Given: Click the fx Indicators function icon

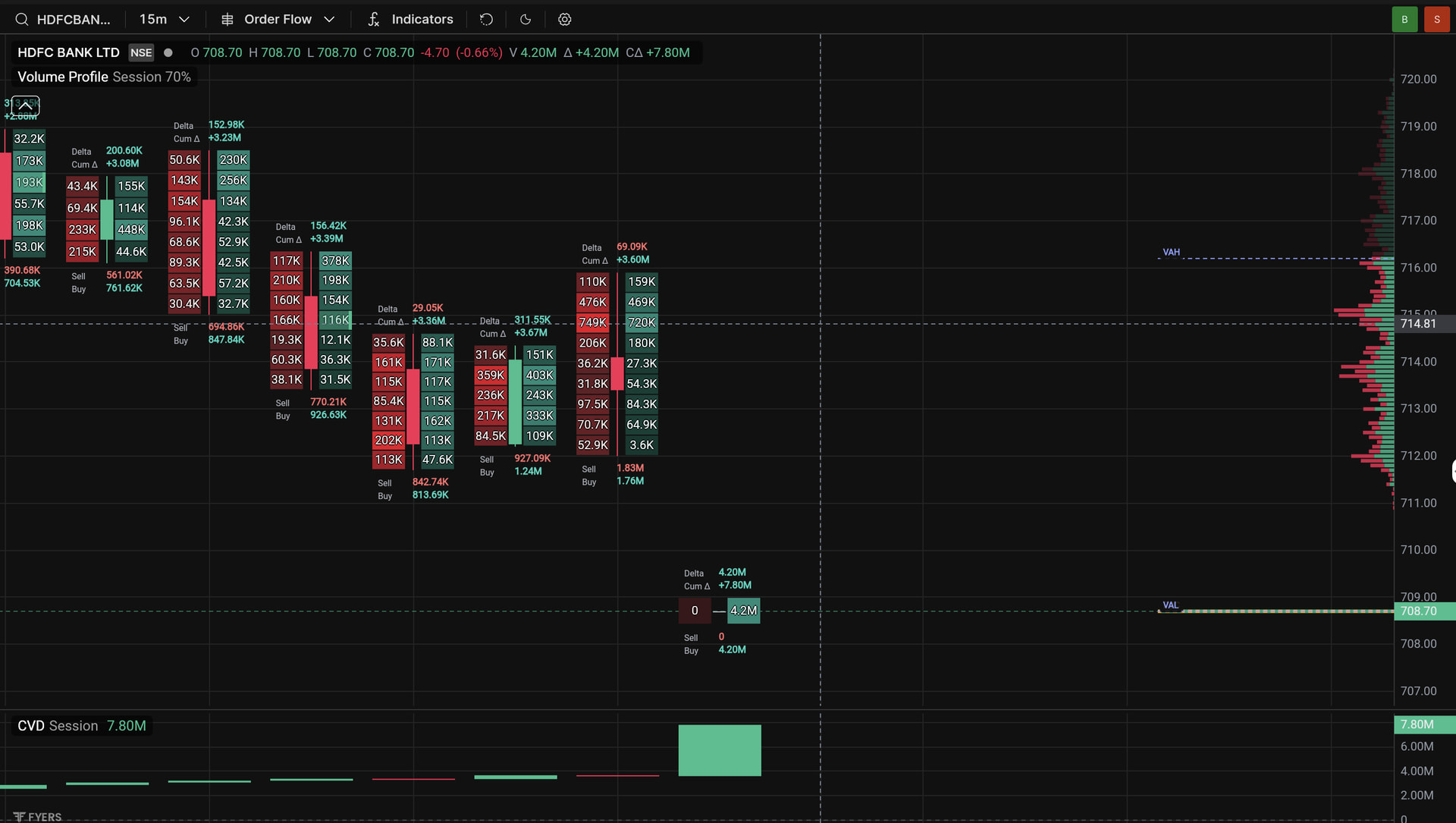Looking at the screenshot, I should [x=373, y=20].
